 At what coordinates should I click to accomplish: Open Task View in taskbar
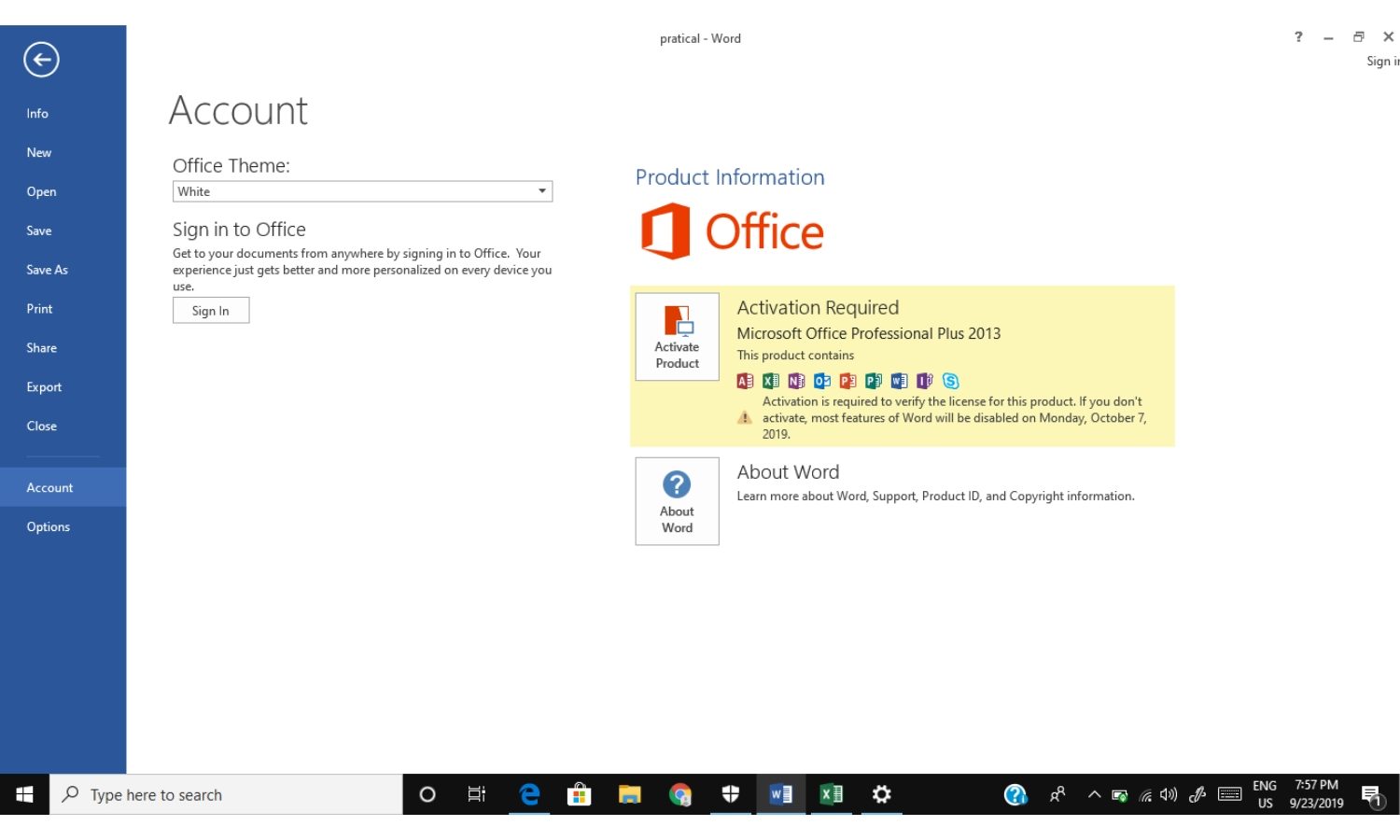coord(477,794)
